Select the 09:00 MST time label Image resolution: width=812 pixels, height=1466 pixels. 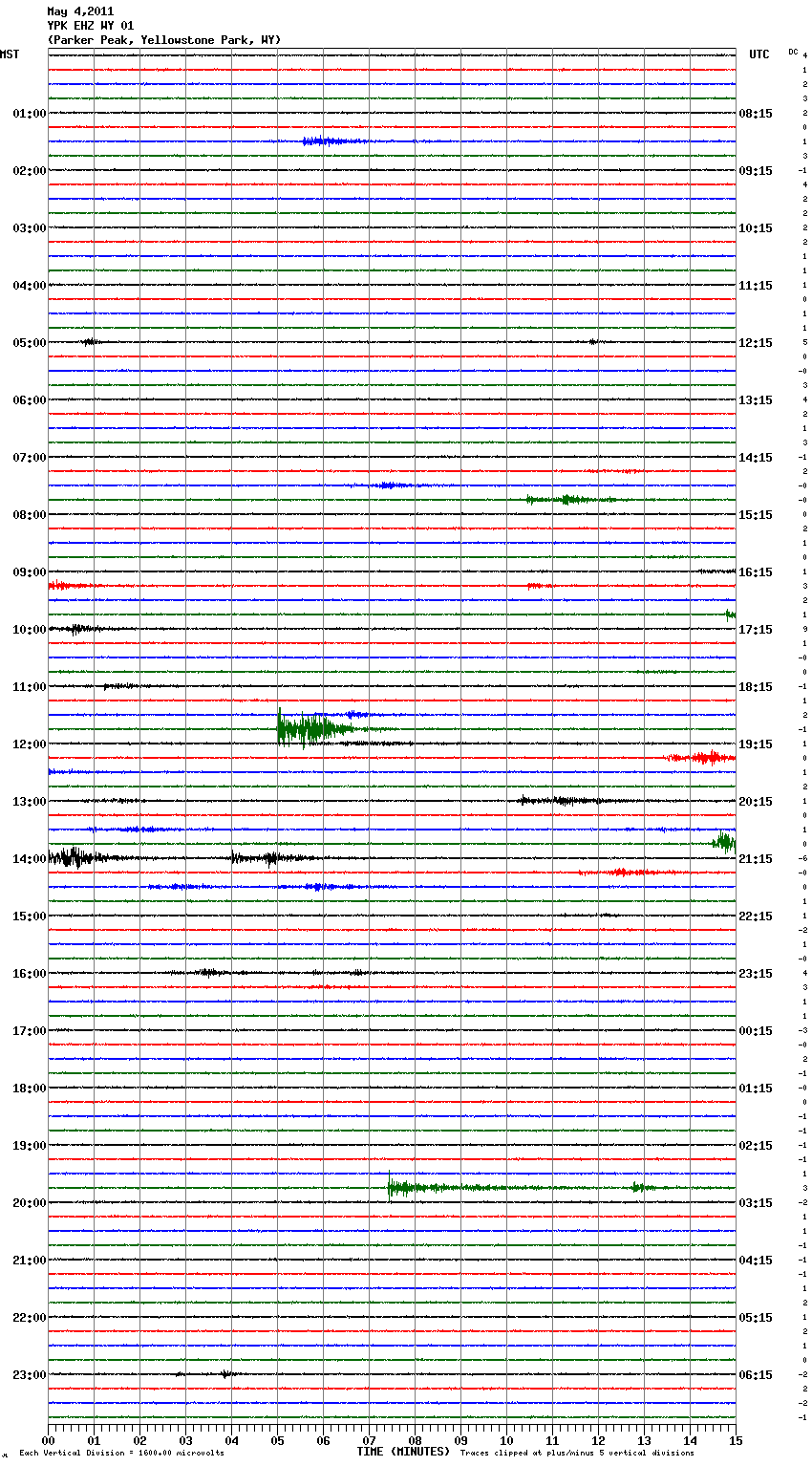click(29, 571)
